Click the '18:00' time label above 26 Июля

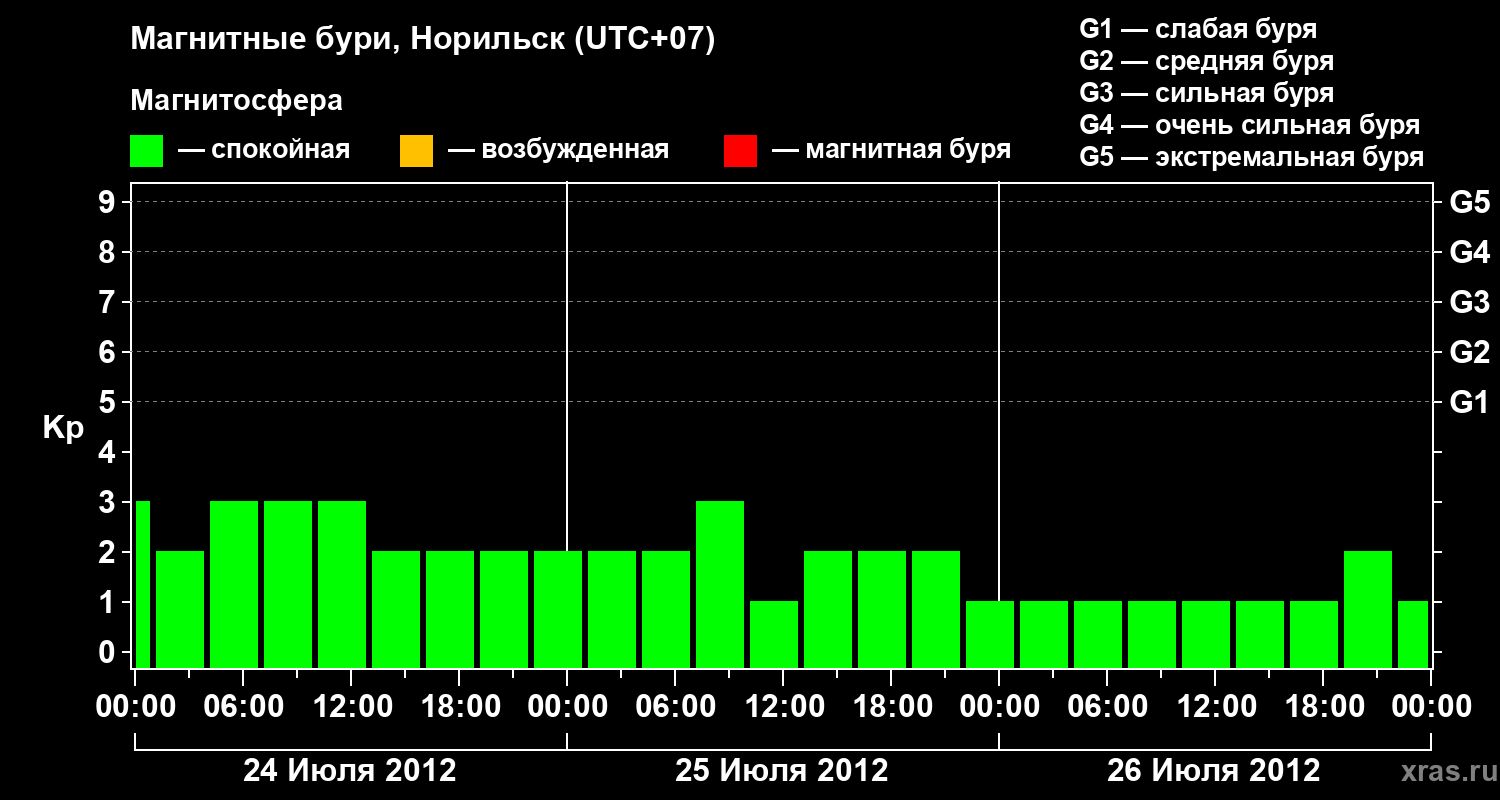1323,707
